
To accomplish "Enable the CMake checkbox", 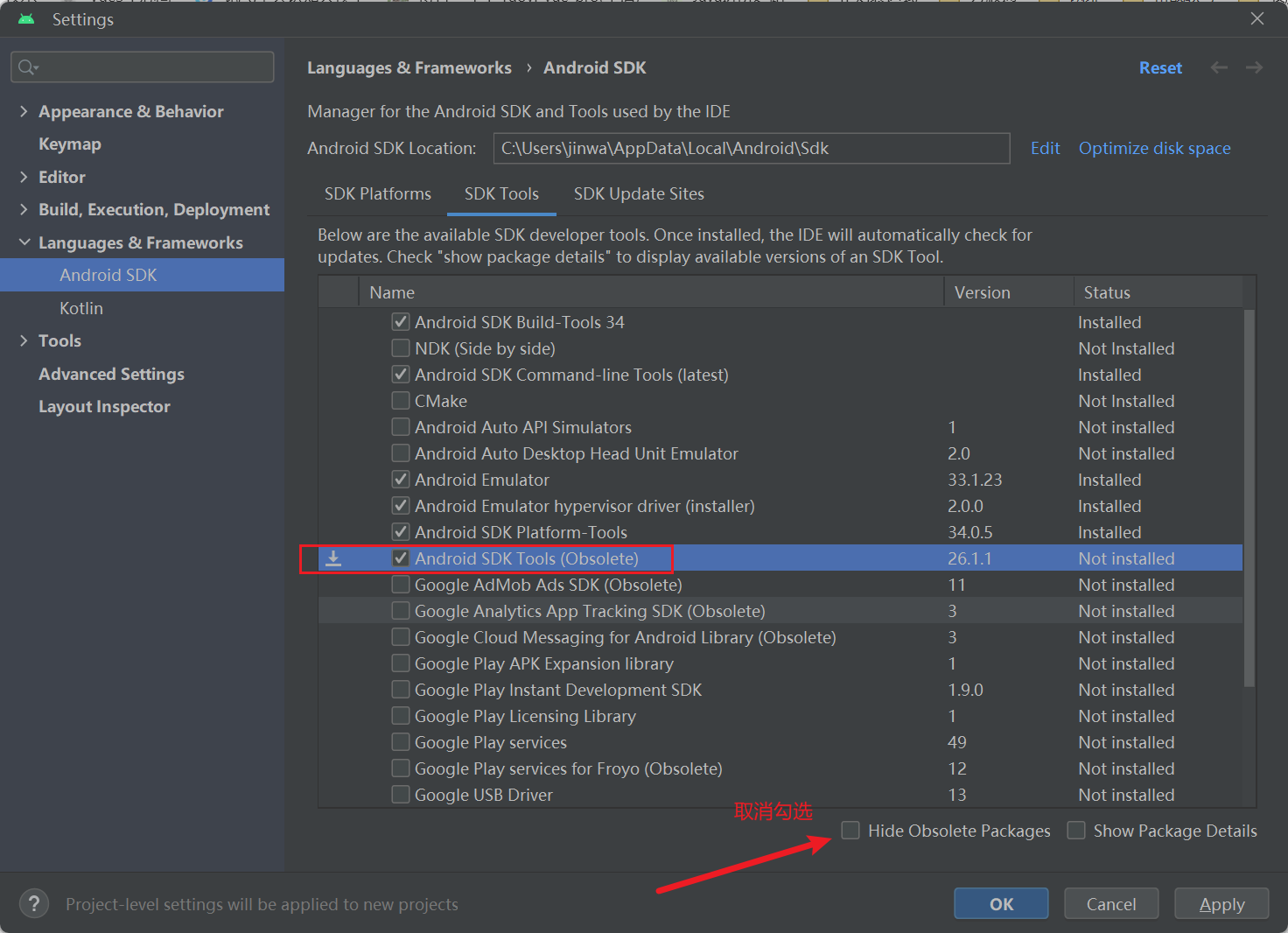I will point(401,401).
